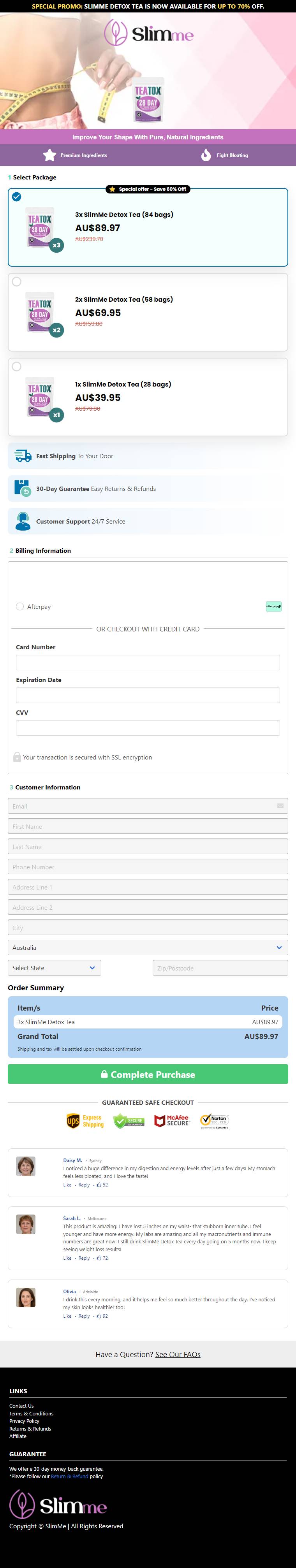This screenshot has height=1568, width=296.
Task: Click the Customer Support headset icon
Action: (23, 521)
